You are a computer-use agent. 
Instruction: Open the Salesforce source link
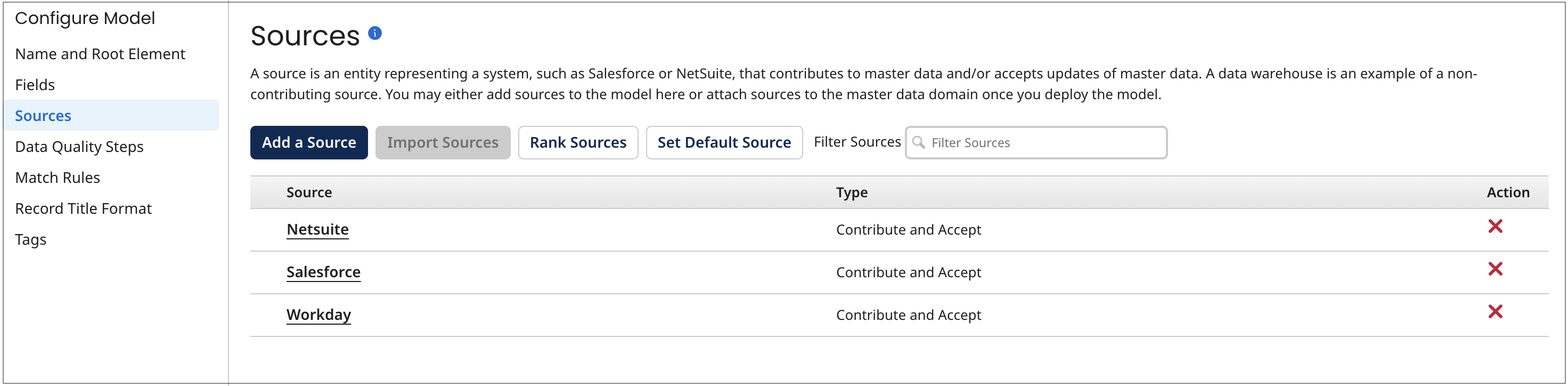coord(323,271)
